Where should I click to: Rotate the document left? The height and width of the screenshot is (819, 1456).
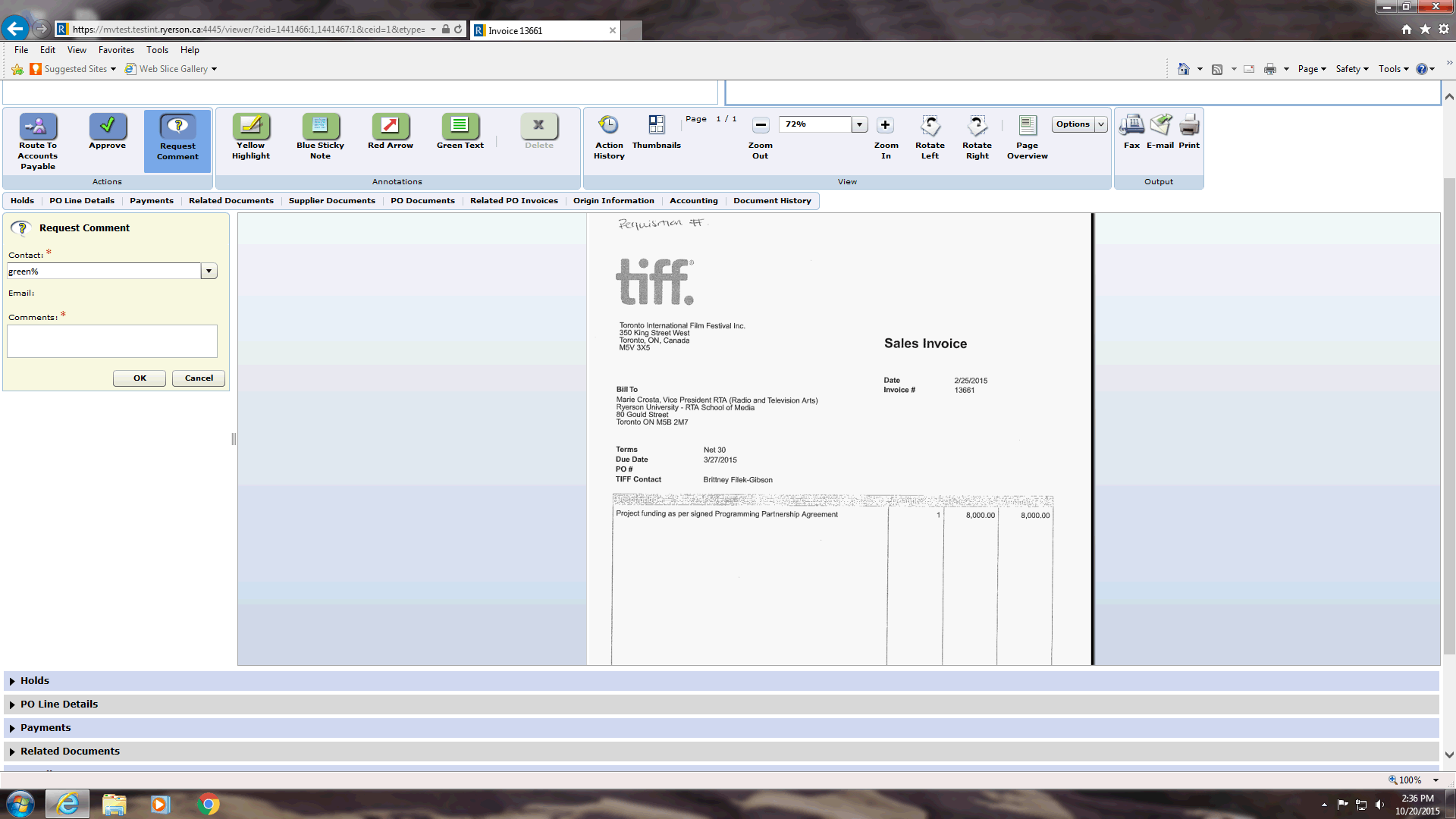pyautogui.click(x=930, y=126)
